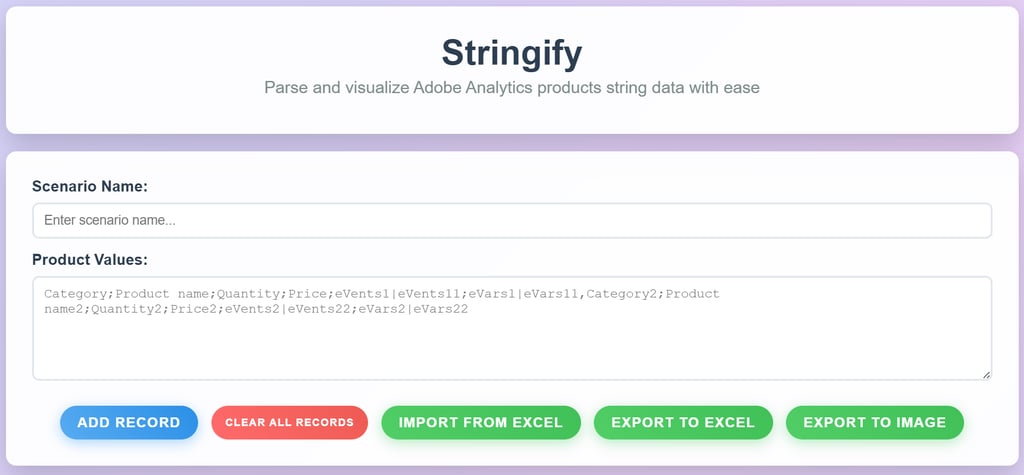Screen dimensions: 1024x475
Task: Export the records to Excel
Action: click(682, 422)
